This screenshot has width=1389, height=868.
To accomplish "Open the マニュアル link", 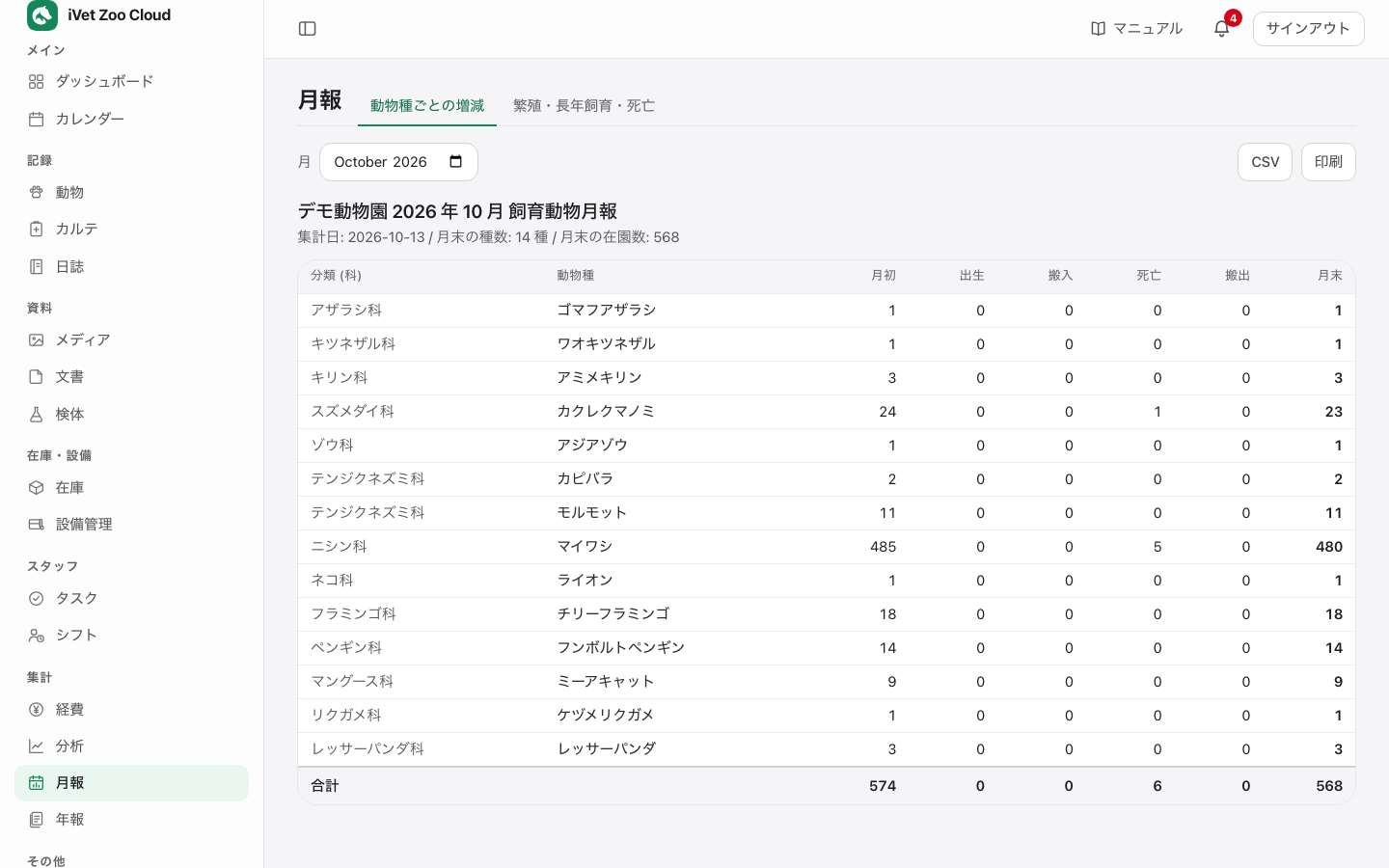I will [1136, 29].
